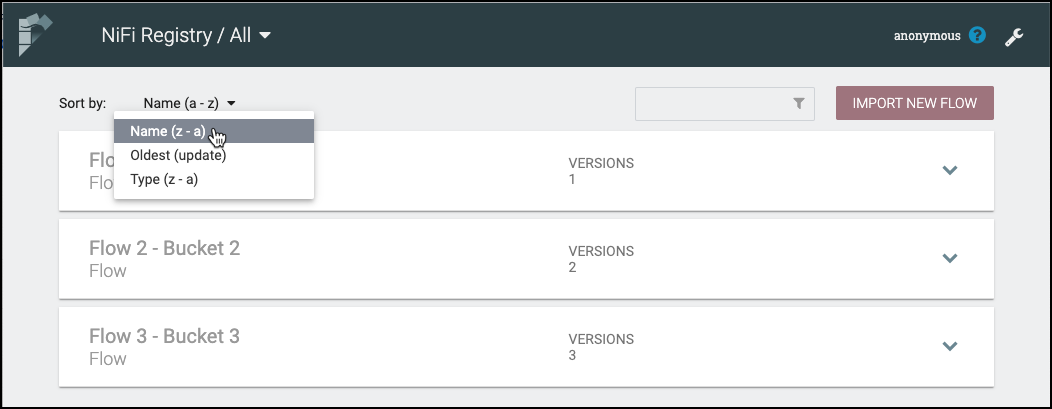This screenshot has height=409, width=1052.
Task: Click the Sort by Name (a - z) dropdown
Action: (x=189, y=103)
